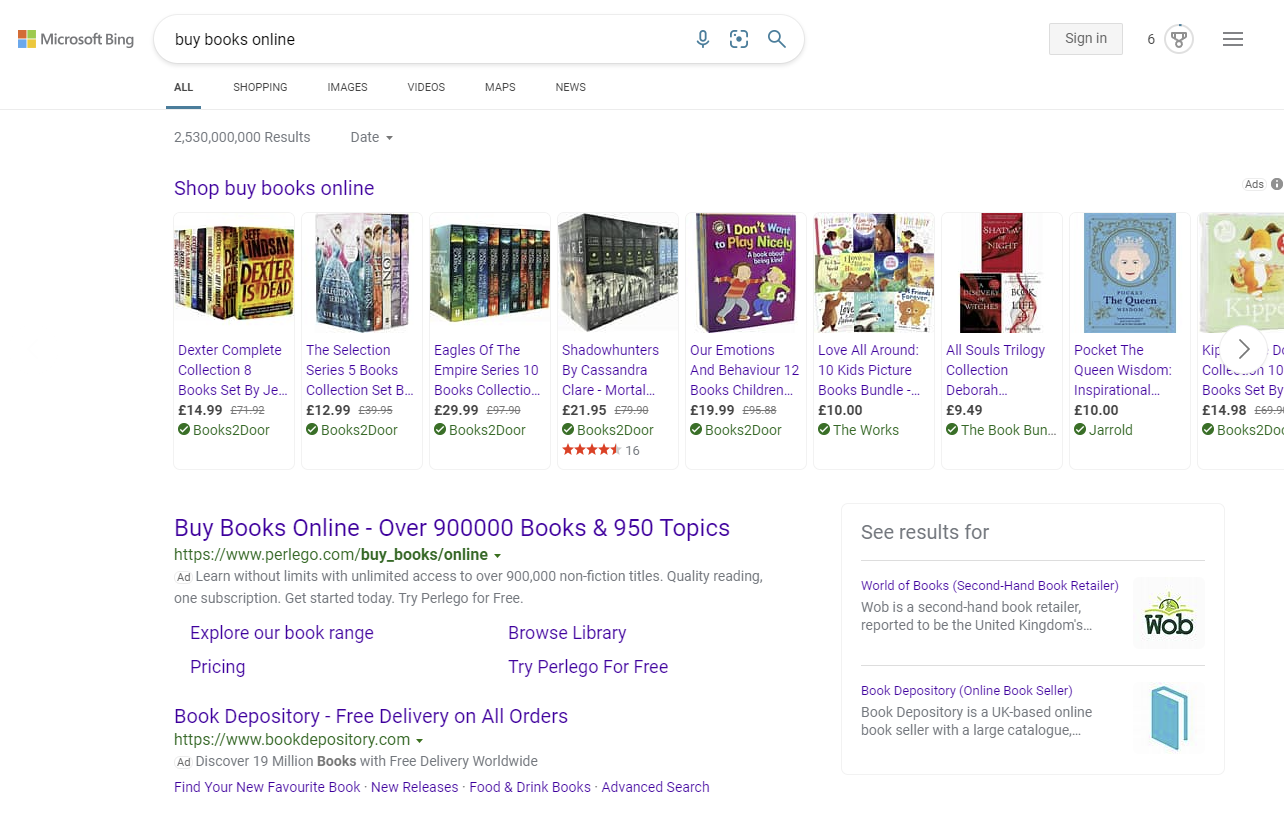Click the Sign in button
The height and width of the screenshot is (819, 1284).
[1086, 38]
